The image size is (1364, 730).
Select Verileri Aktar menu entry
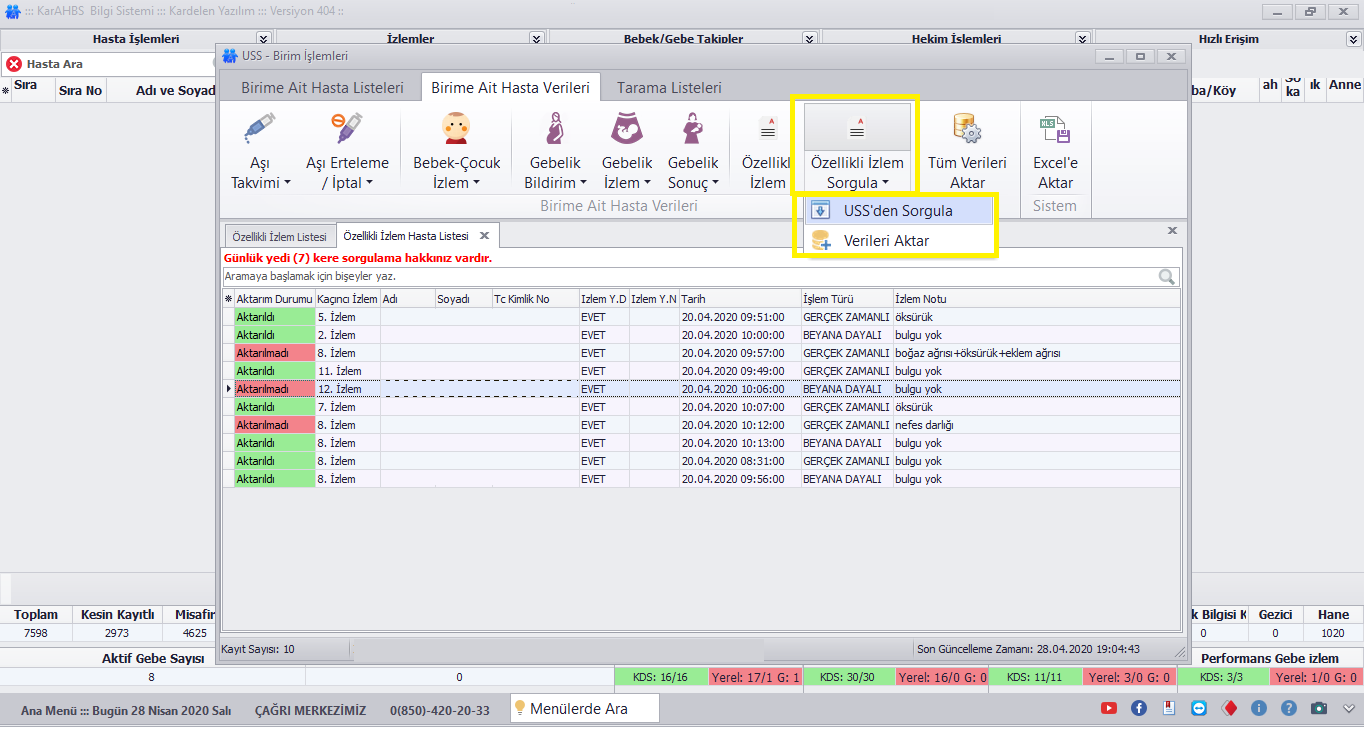pos(885,241)
